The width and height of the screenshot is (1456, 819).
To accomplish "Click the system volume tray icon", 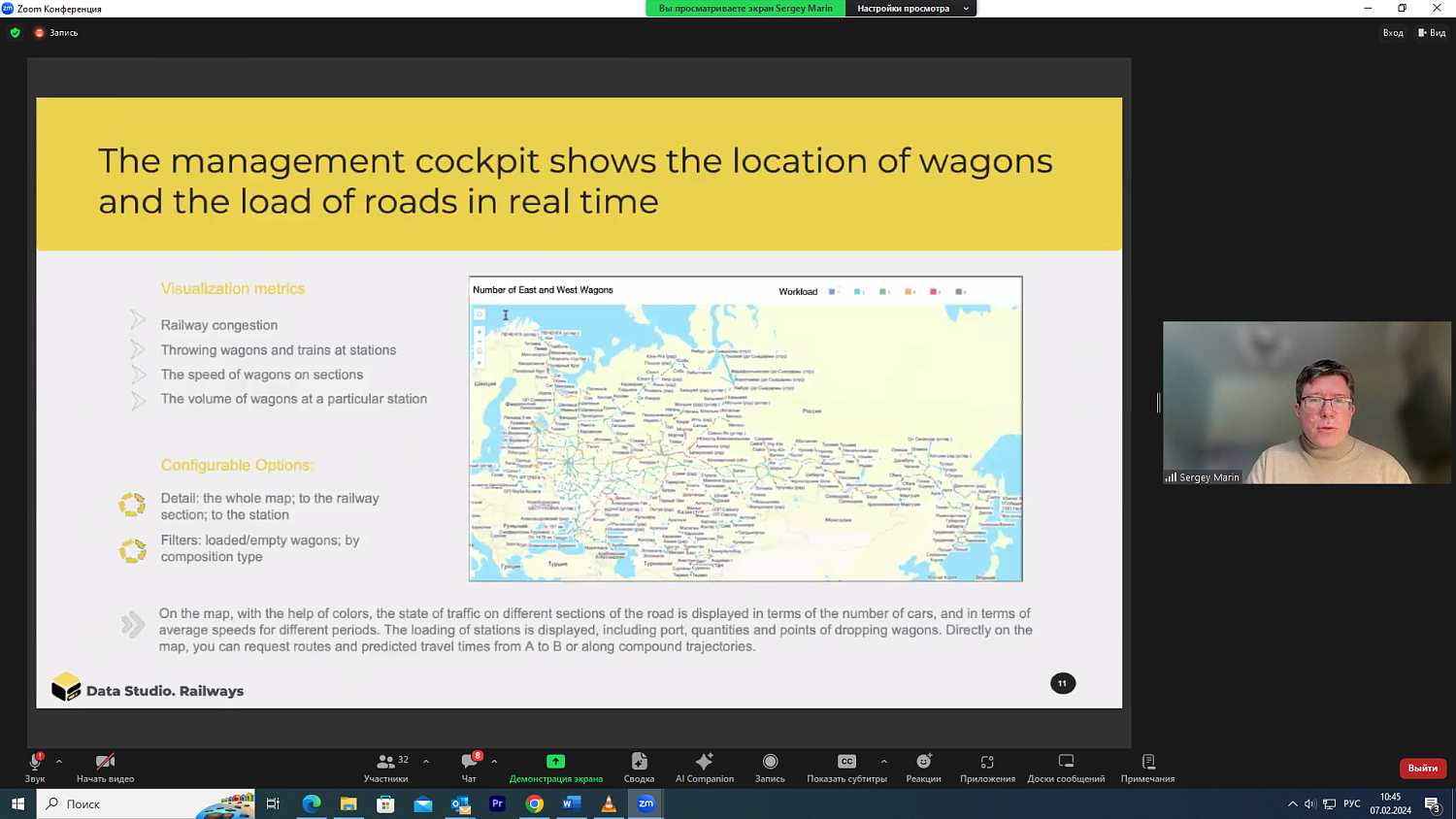I will [x=1310, y=803].
